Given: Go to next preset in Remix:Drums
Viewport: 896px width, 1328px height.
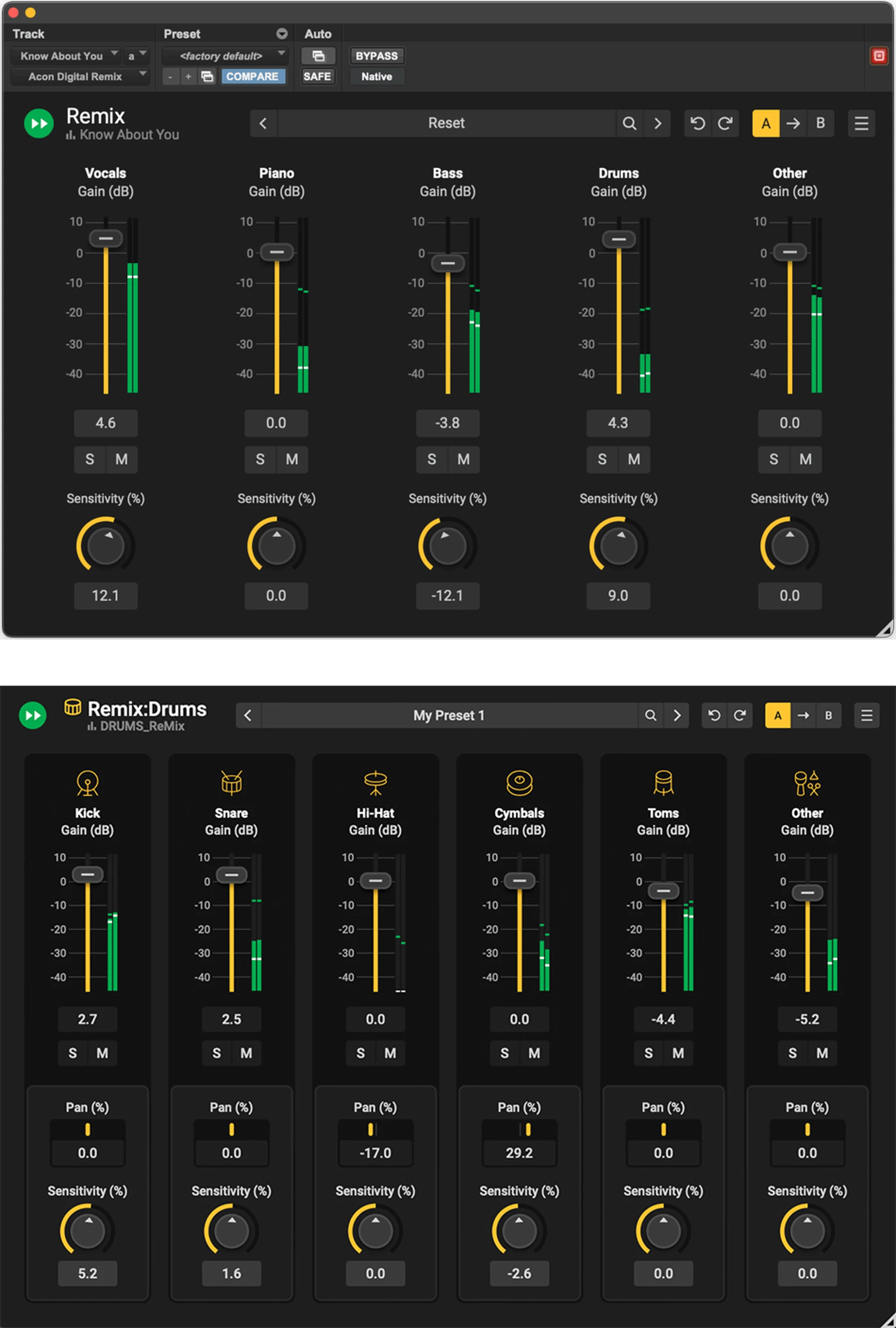Looking at the screenshot, I should tap(676, 715).
